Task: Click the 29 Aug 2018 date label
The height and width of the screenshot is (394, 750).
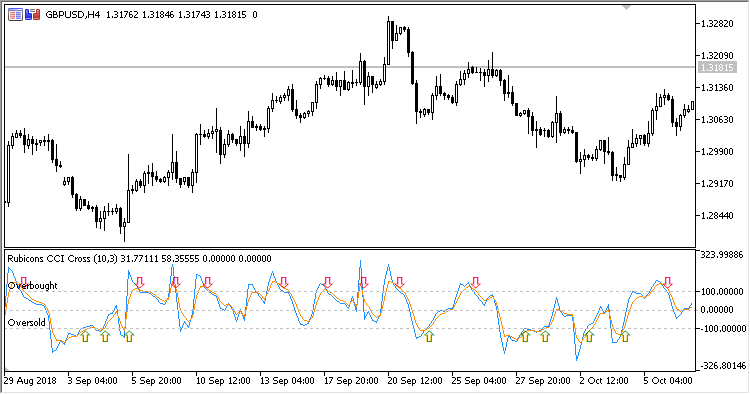Action: (30, 381)
